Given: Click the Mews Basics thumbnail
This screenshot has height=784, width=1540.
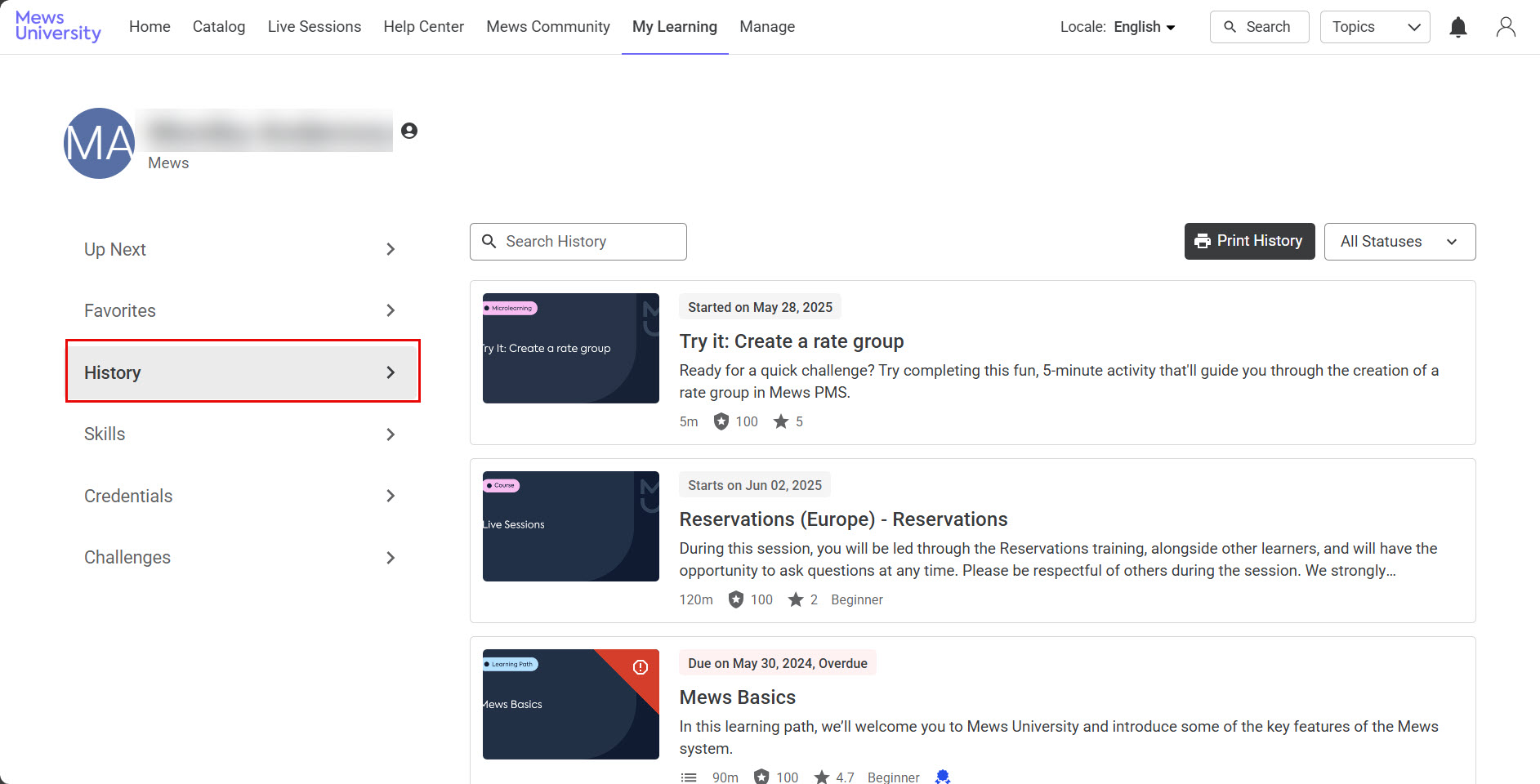Looking at the screenshot, I should pyautogui.click(x=571, y=704).
